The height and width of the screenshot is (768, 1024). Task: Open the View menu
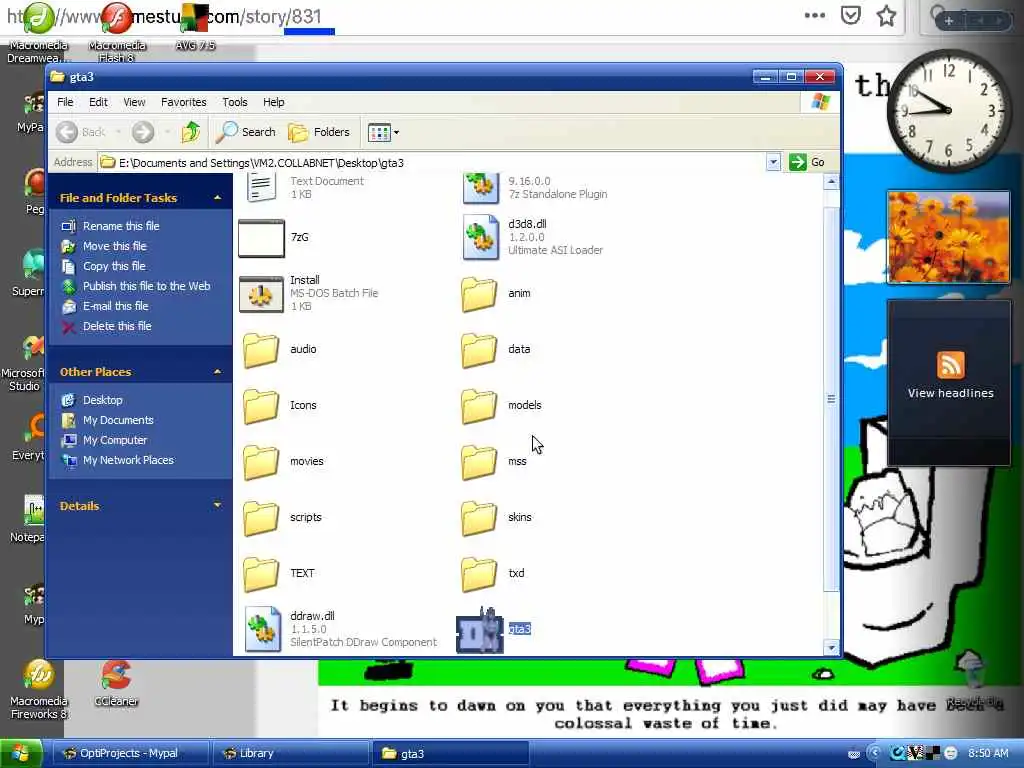pos(134,102)
